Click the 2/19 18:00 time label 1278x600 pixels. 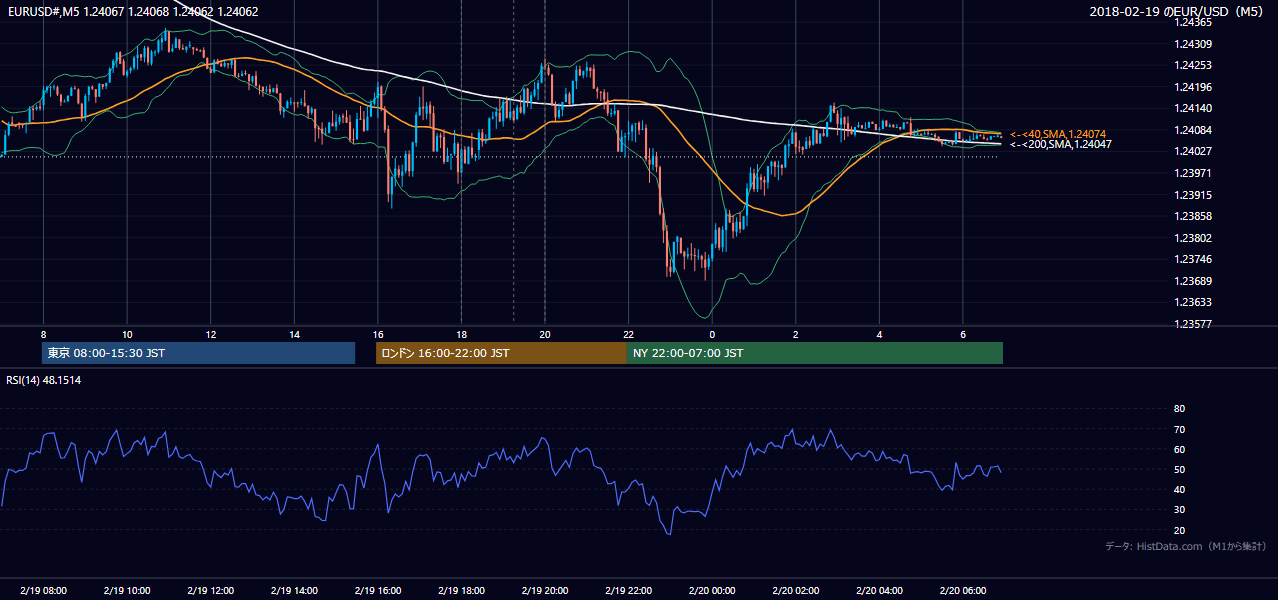(x=461, y=591)
